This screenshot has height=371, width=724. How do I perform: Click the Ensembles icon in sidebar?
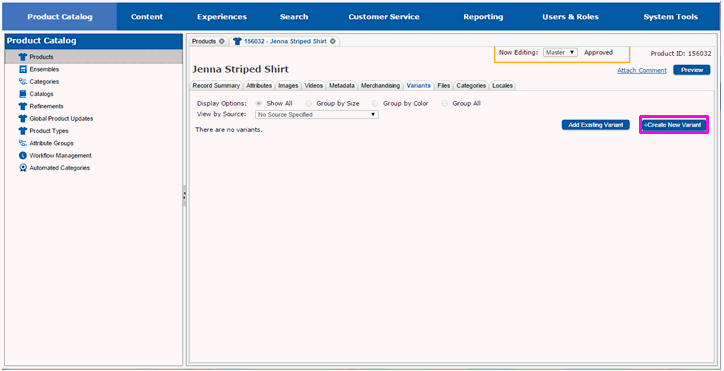tap(23, 69)
